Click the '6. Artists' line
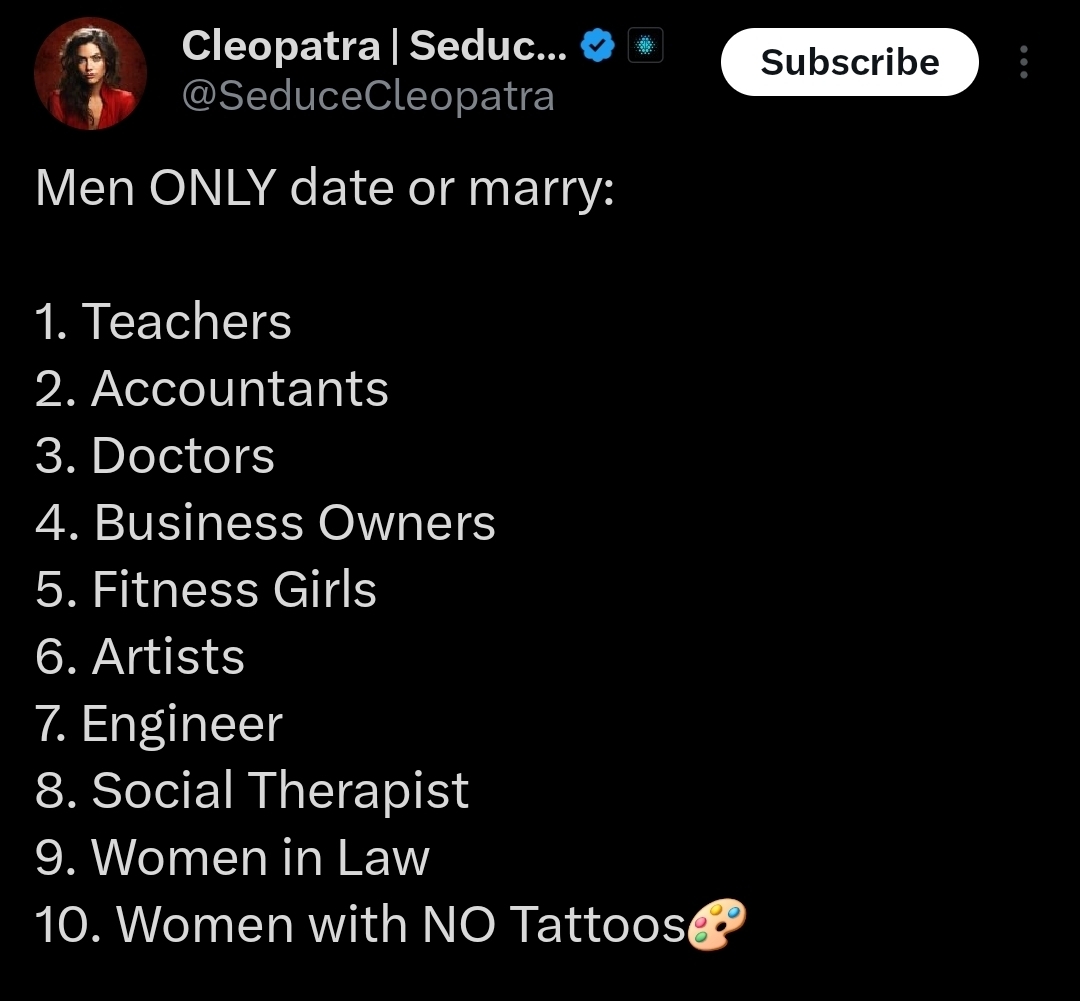Screen dimensions: 1080x1001 coord(139,657)
